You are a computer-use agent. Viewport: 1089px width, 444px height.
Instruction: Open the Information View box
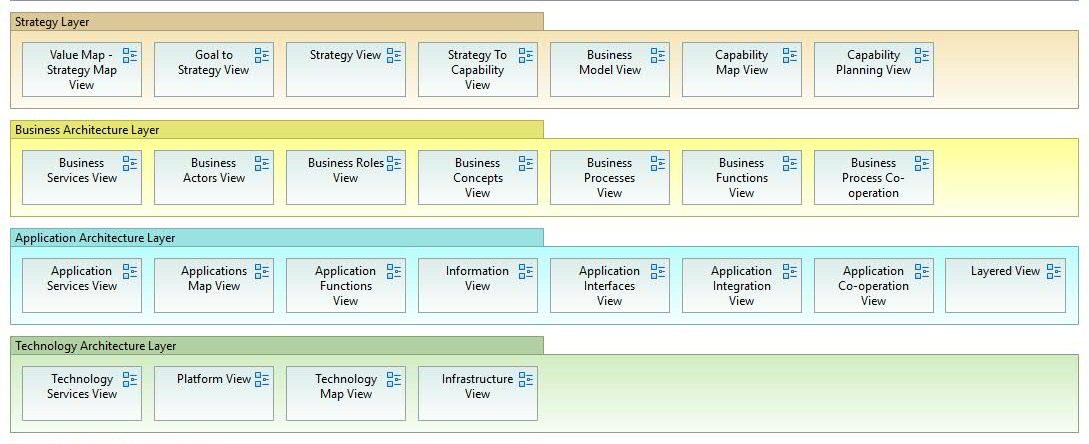[x=477, y=285]
